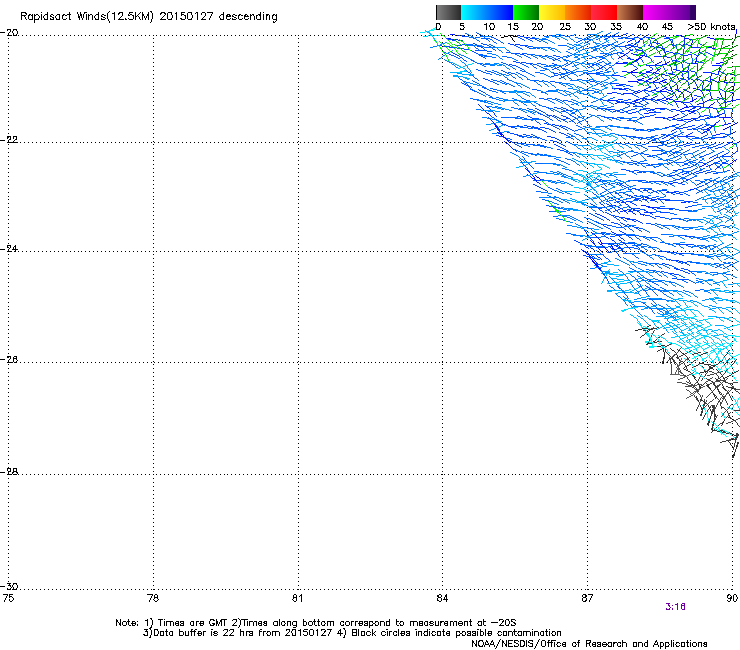The image size is (740, 650).
Task: Click latitude label '-20'
Action: [x=9, y=33]
